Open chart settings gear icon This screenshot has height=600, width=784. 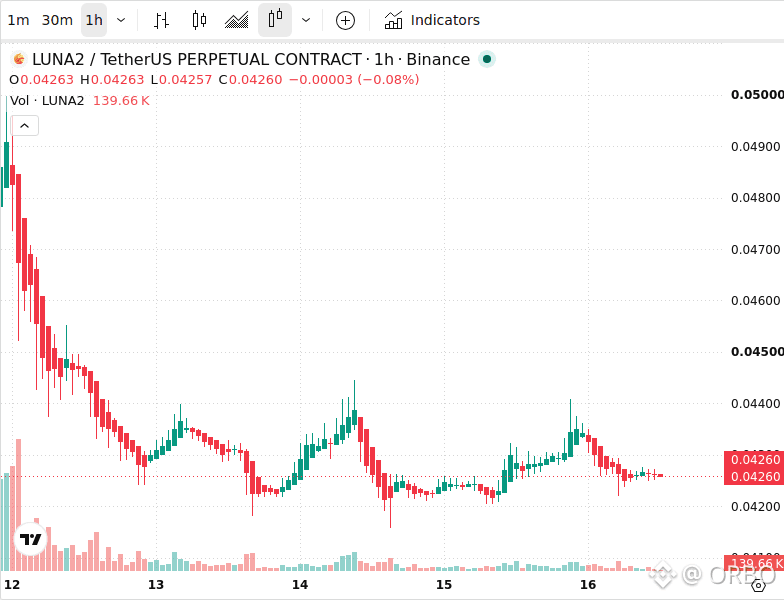pyautogui.click(x=758, y=585)
